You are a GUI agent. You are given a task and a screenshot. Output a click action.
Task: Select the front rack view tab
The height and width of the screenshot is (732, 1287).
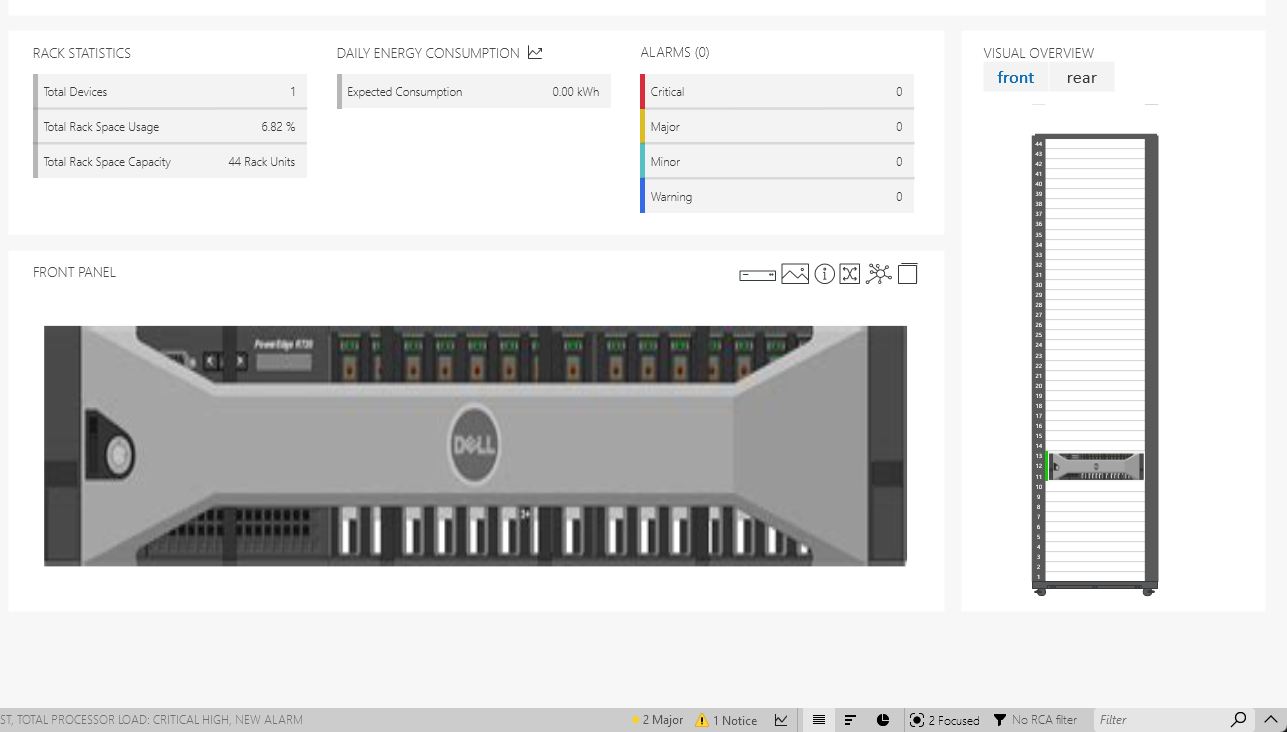1015,78
